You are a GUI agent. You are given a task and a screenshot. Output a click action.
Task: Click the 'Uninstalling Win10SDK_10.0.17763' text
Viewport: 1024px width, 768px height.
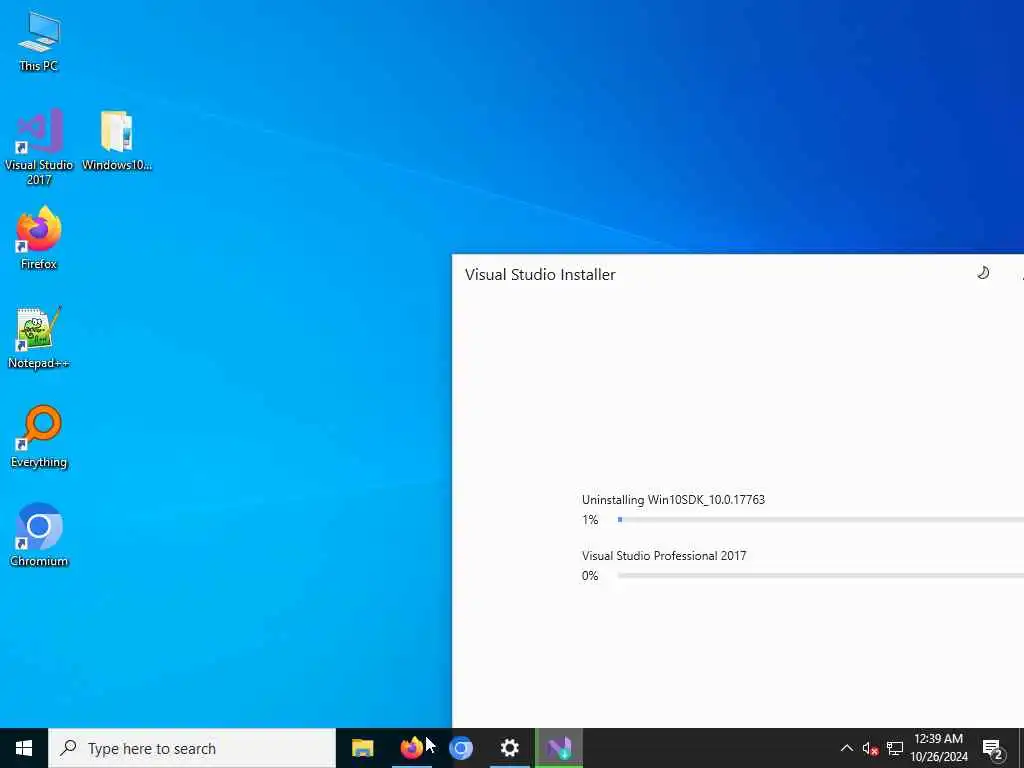(x=673, y=500)
